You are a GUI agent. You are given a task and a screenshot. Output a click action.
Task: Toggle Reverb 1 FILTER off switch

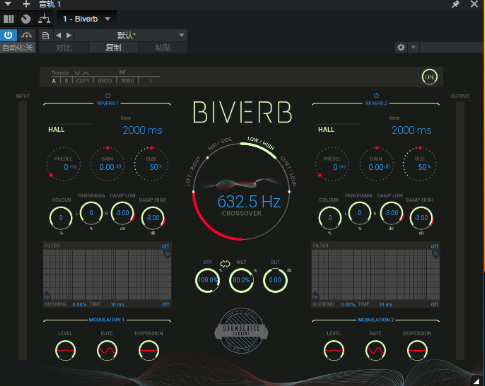[165, 246]
